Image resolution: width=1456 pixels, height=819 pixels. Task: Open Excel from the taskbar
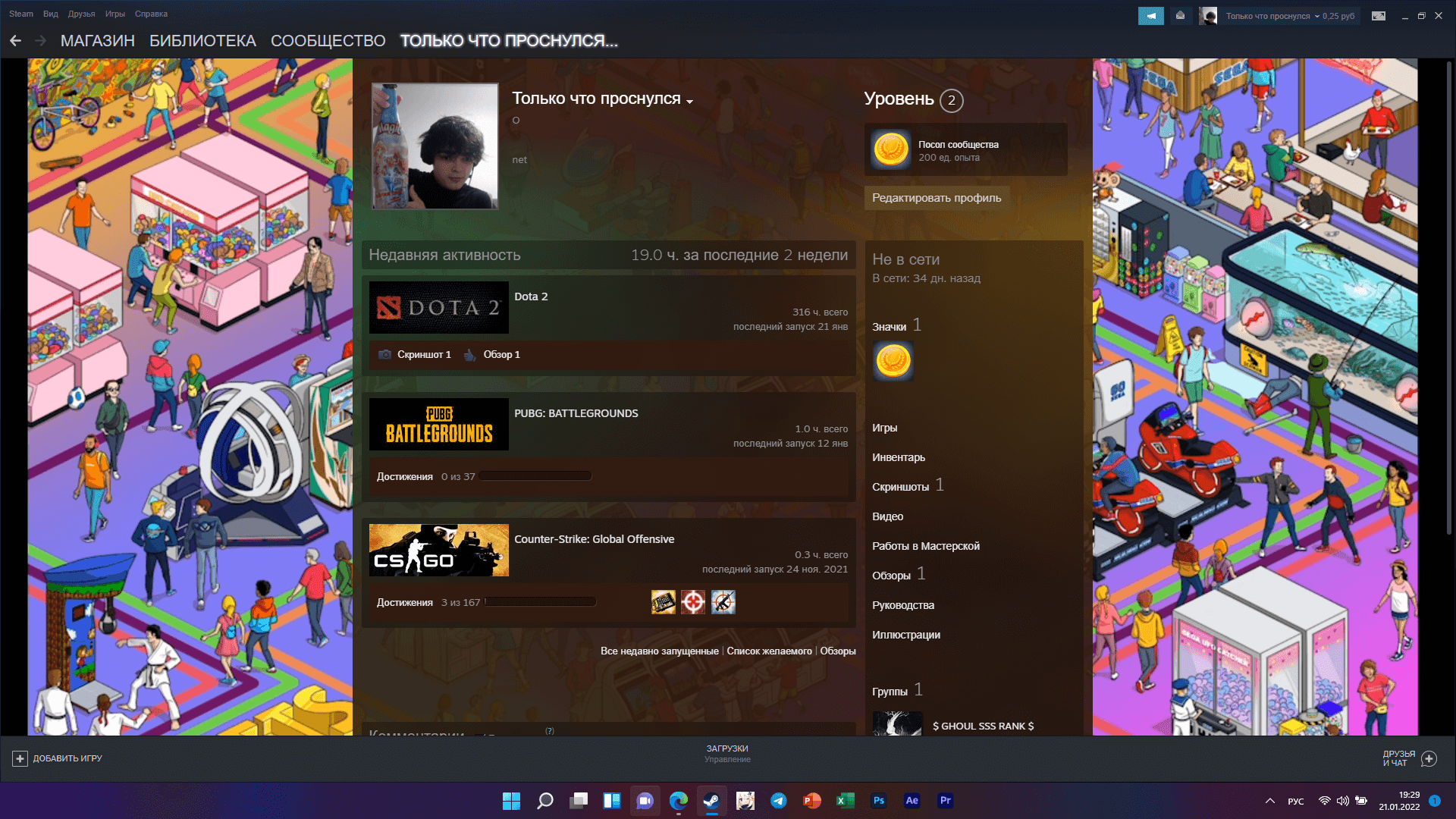coord(846,801)
